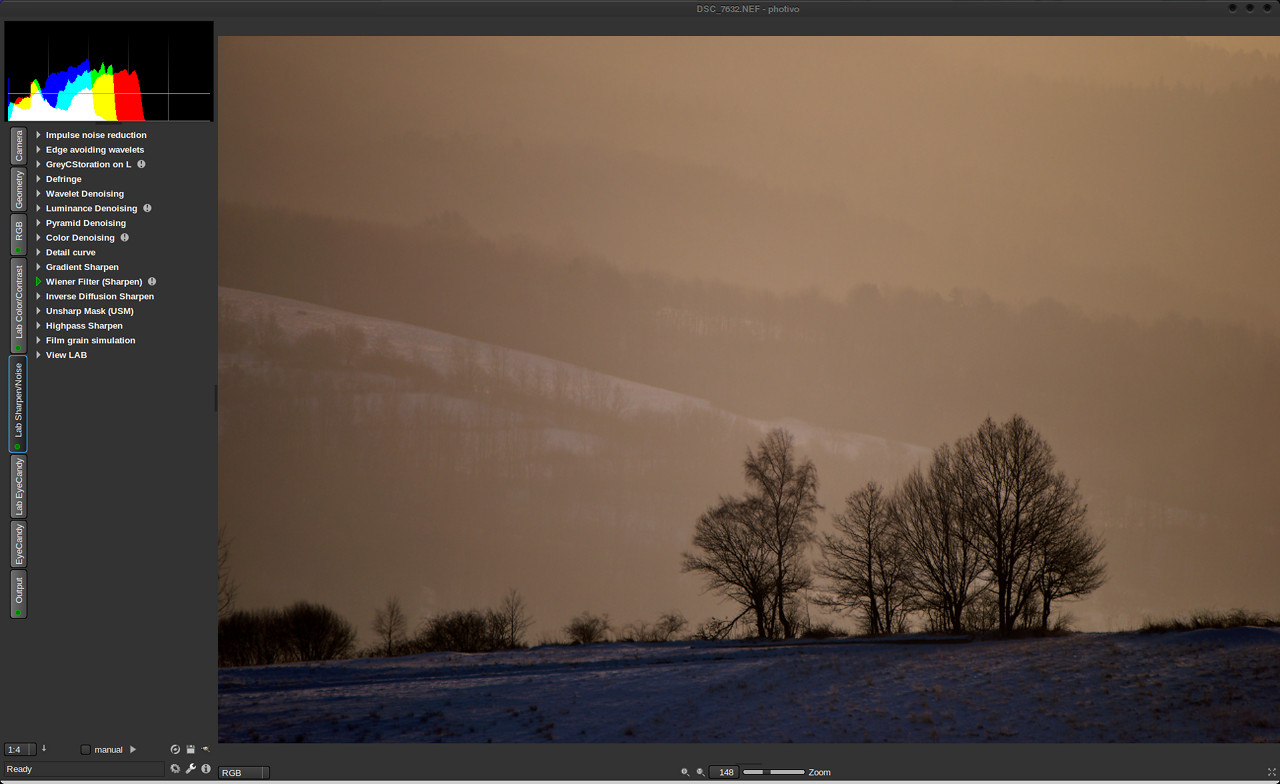Click the wrench tools icon
This screenshot has width=1280, height=784.
[x=190, y=769]
